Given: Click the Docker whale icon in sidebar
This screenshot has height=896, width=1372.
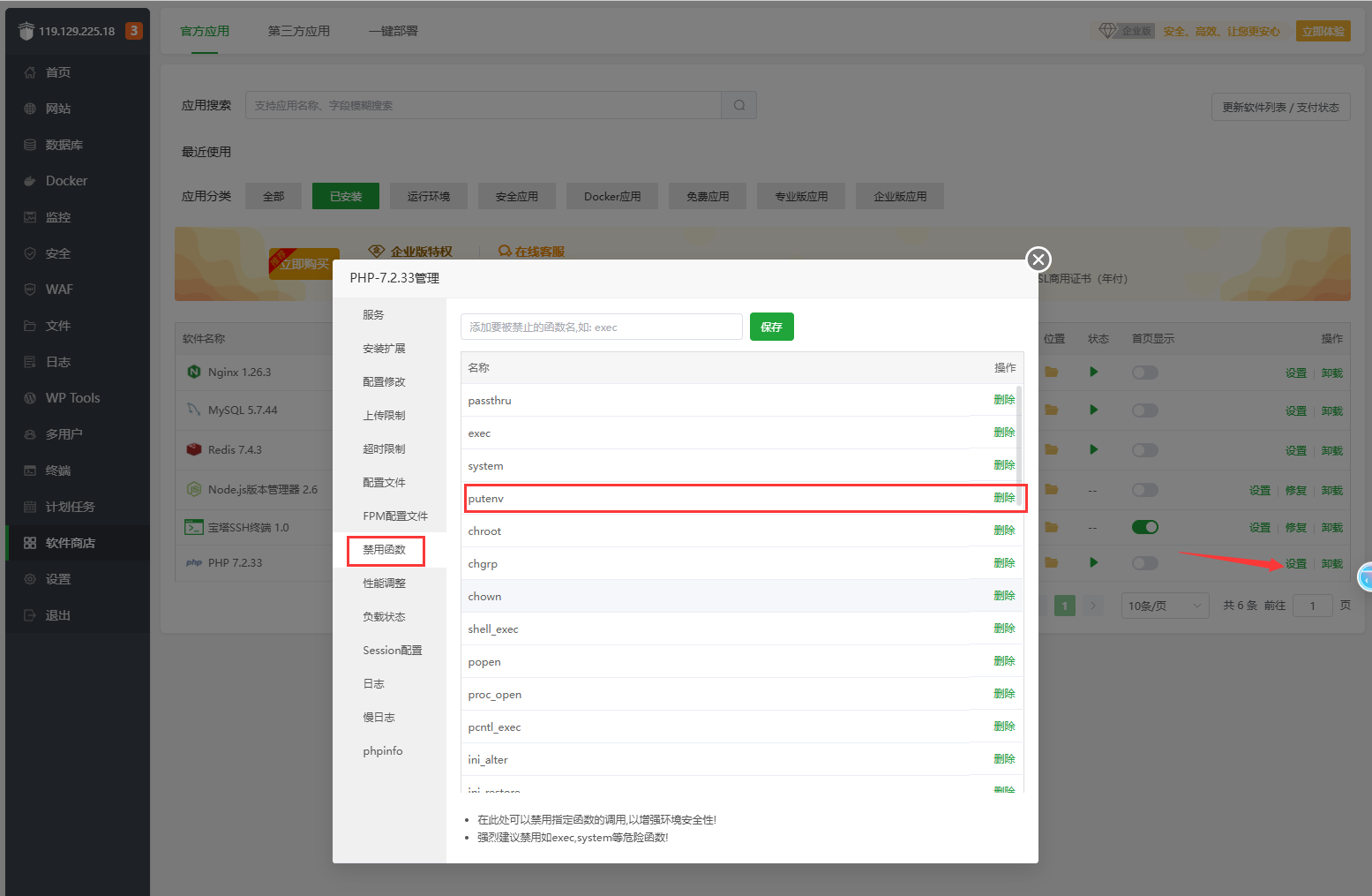Looking at the screenshot, I should tap(30, 181).
